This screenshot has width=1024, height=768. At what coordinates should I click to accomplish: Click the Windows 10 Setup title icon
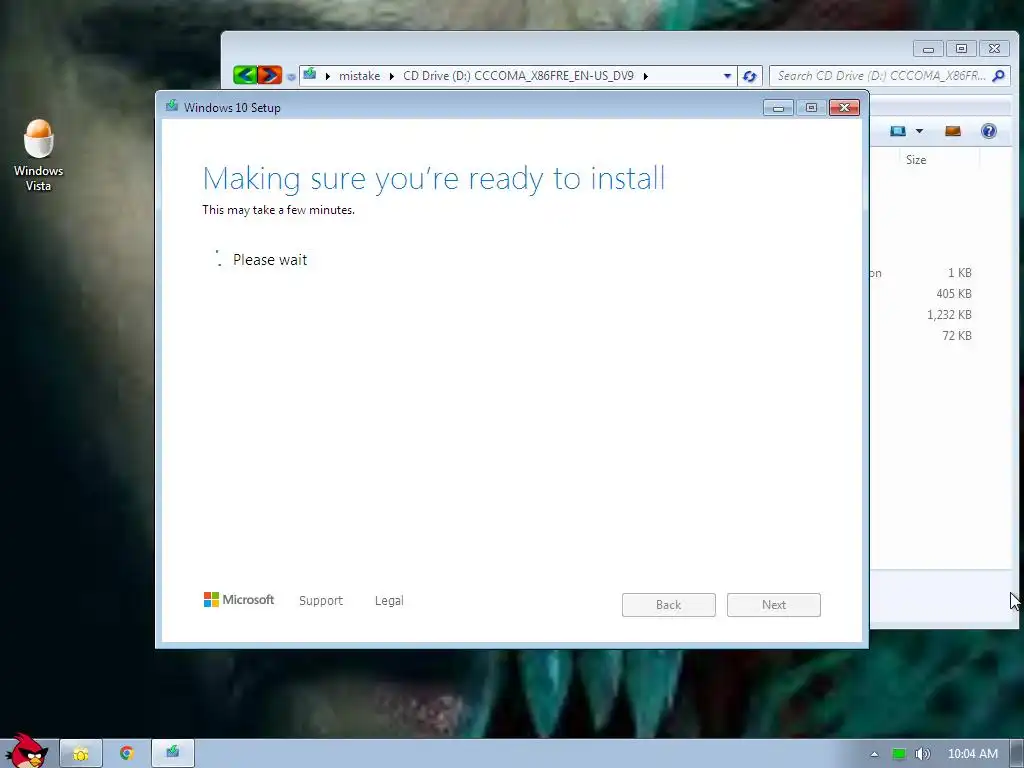tap(172, 106)
